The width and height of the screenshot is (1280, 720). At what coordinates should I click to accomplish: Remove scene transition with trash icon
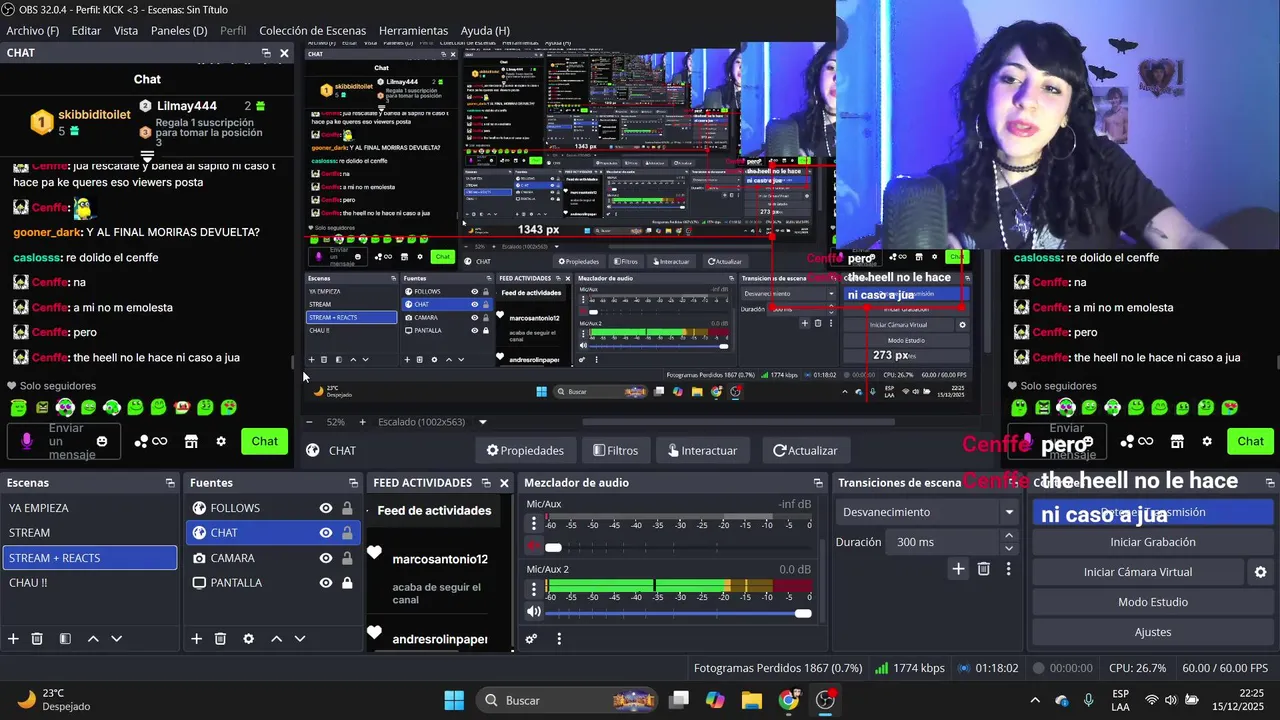coord(984,569)
